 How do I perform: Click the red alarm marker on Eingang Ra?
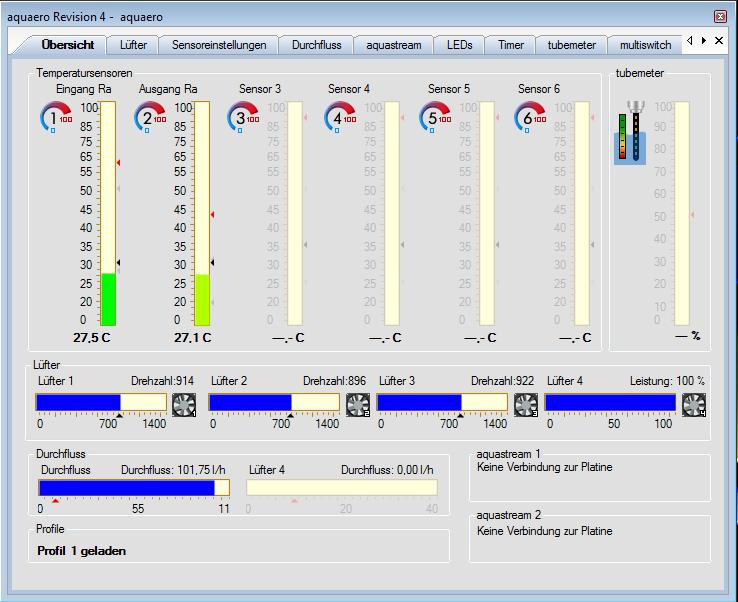pyautogui.click(x=119, y=162)
